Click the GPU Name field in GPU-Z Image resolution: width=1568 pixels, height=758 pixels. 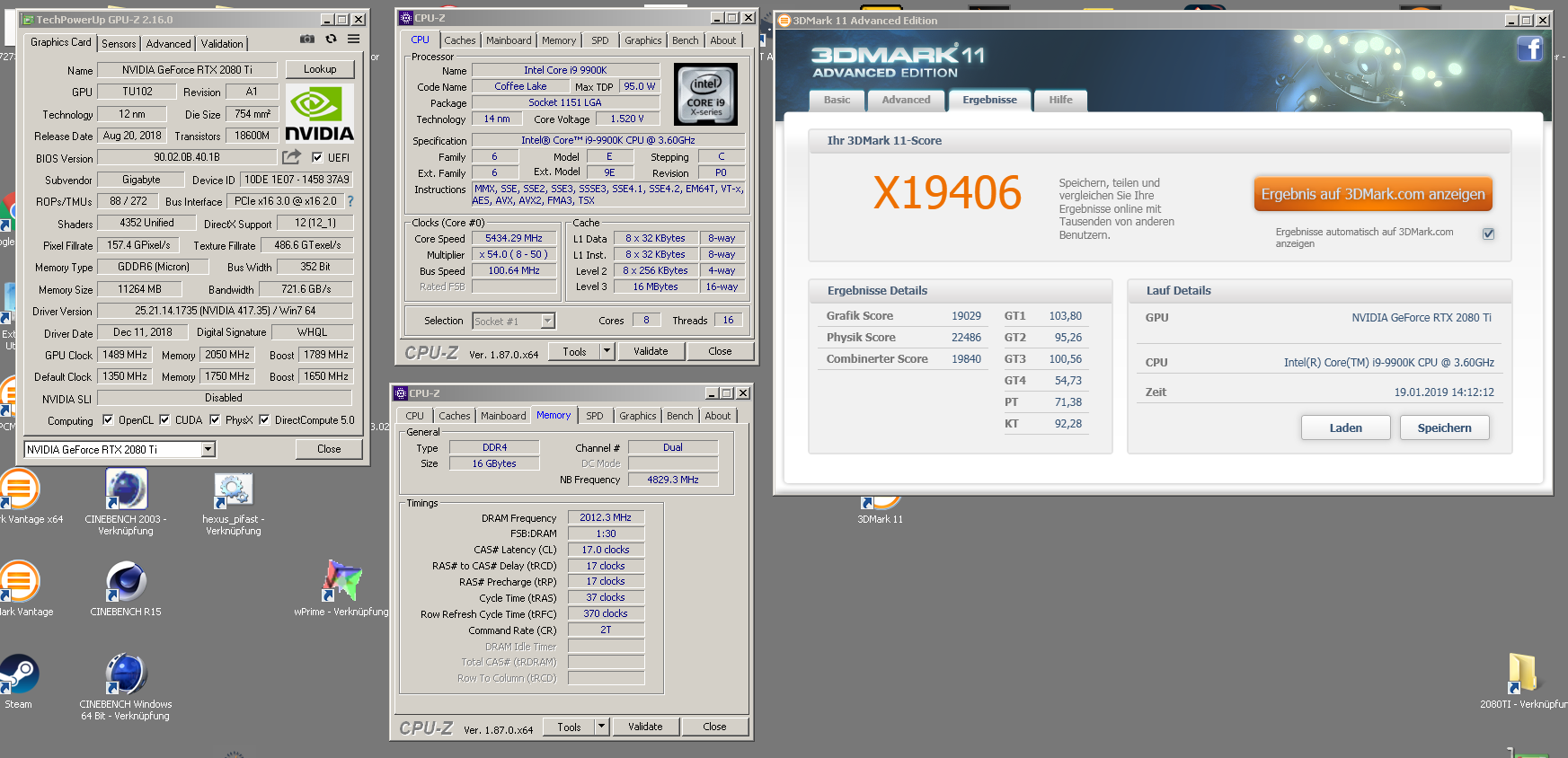[x=188, y=69]
